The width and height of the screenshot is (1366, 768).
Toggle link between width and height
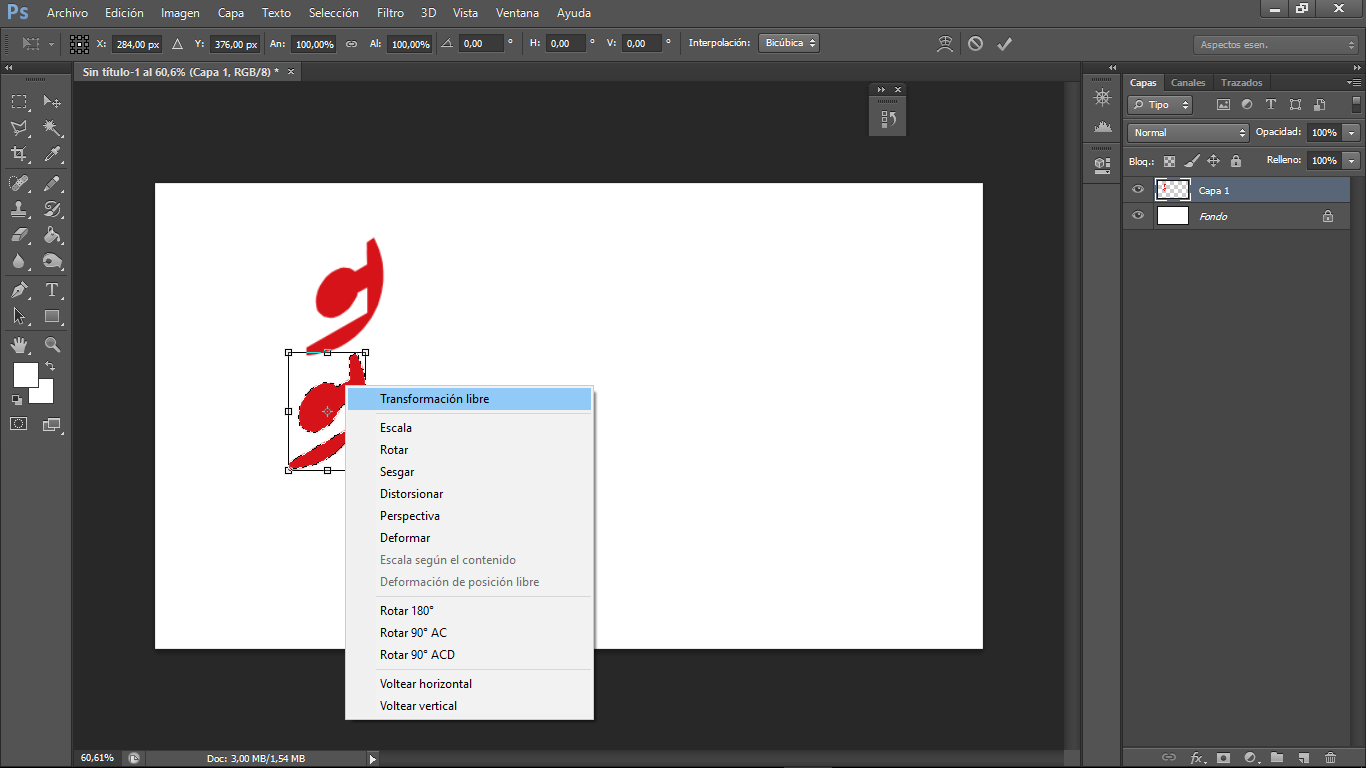tap(351, 44)
